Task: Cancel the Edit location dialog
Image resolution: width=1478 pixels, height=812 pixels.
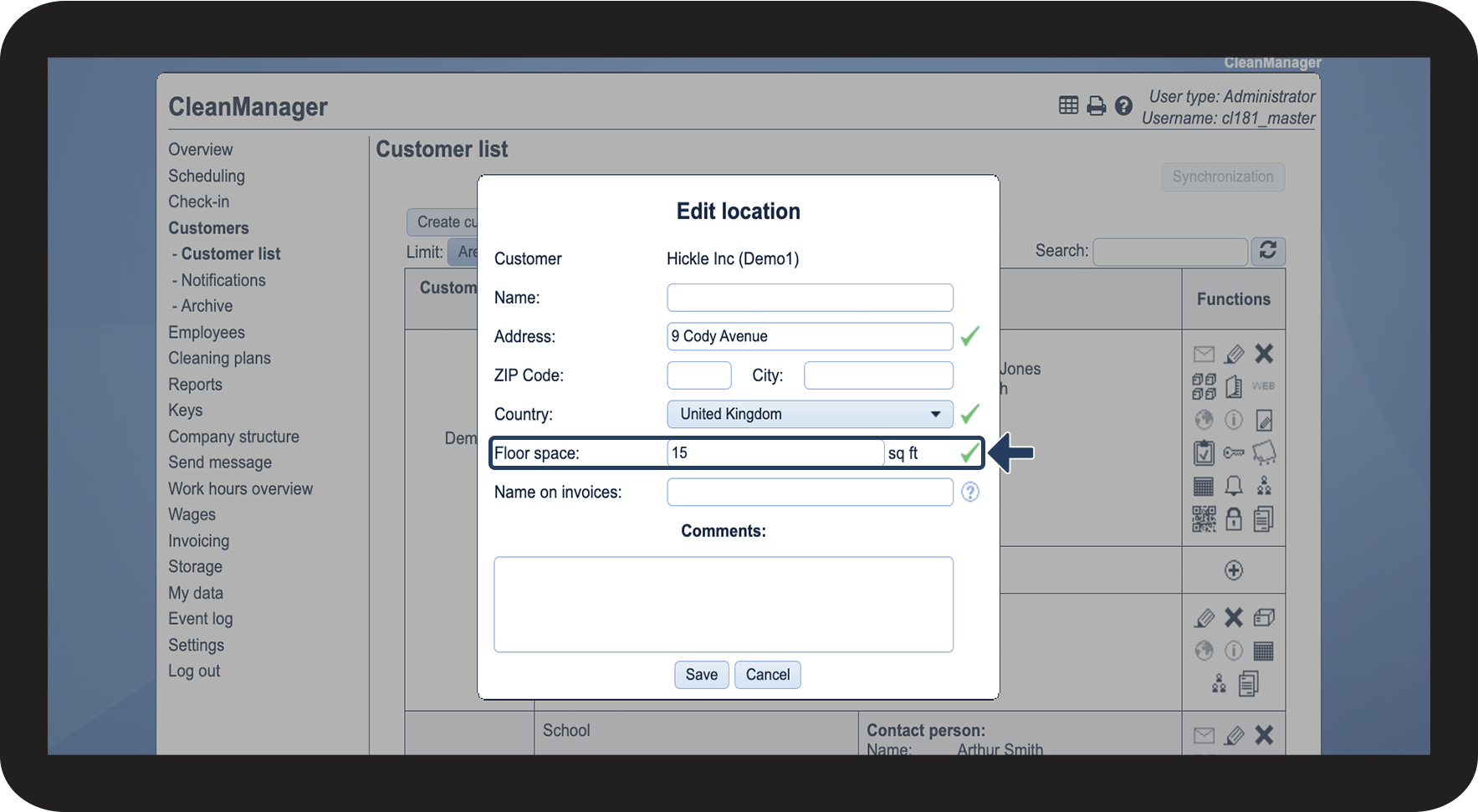Action: pyautogui.click(x=767, y=675)
